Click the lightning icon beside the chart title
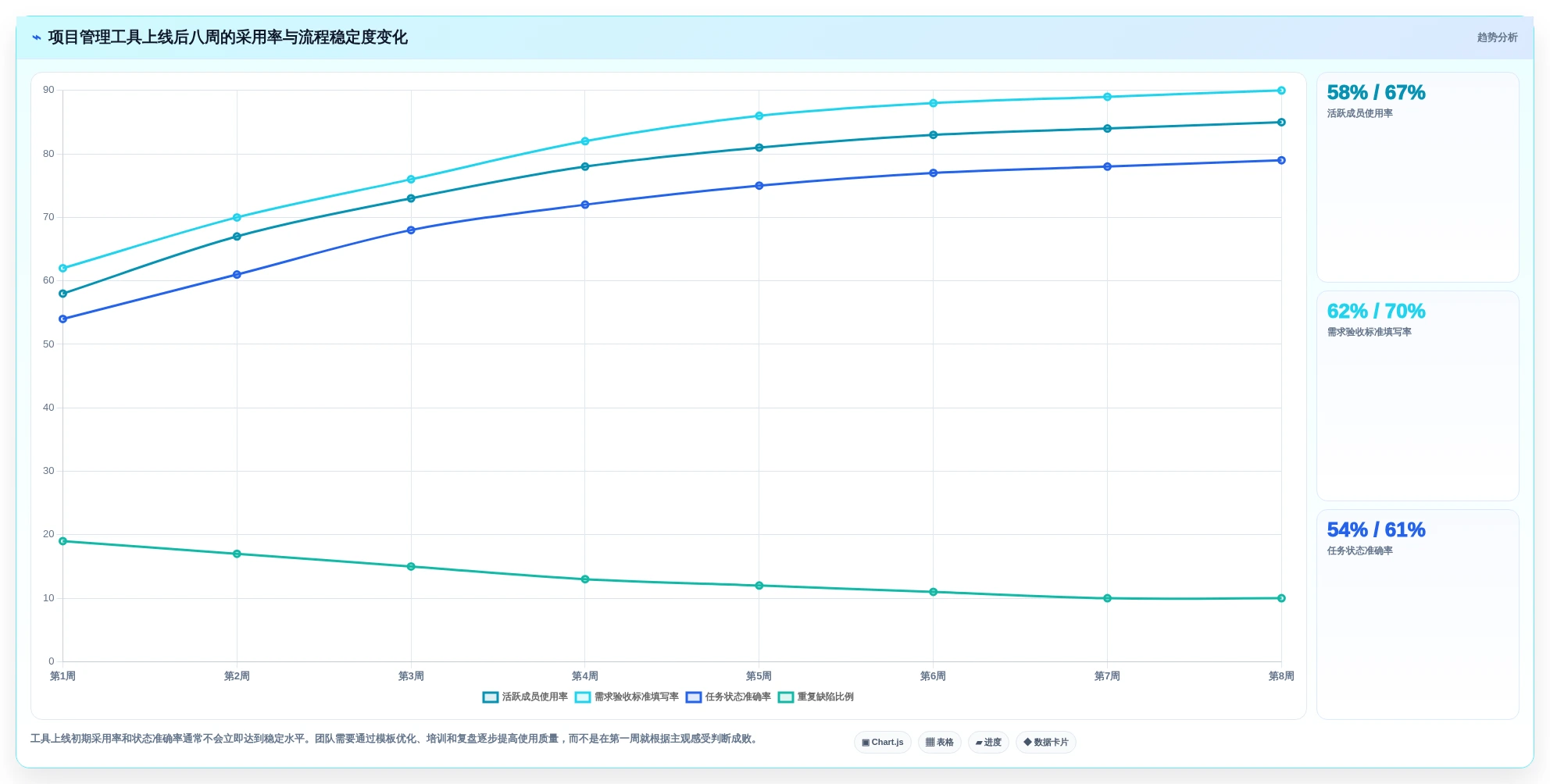The image size is (1550, 784). pyautogui.click(x=37, y=37)
